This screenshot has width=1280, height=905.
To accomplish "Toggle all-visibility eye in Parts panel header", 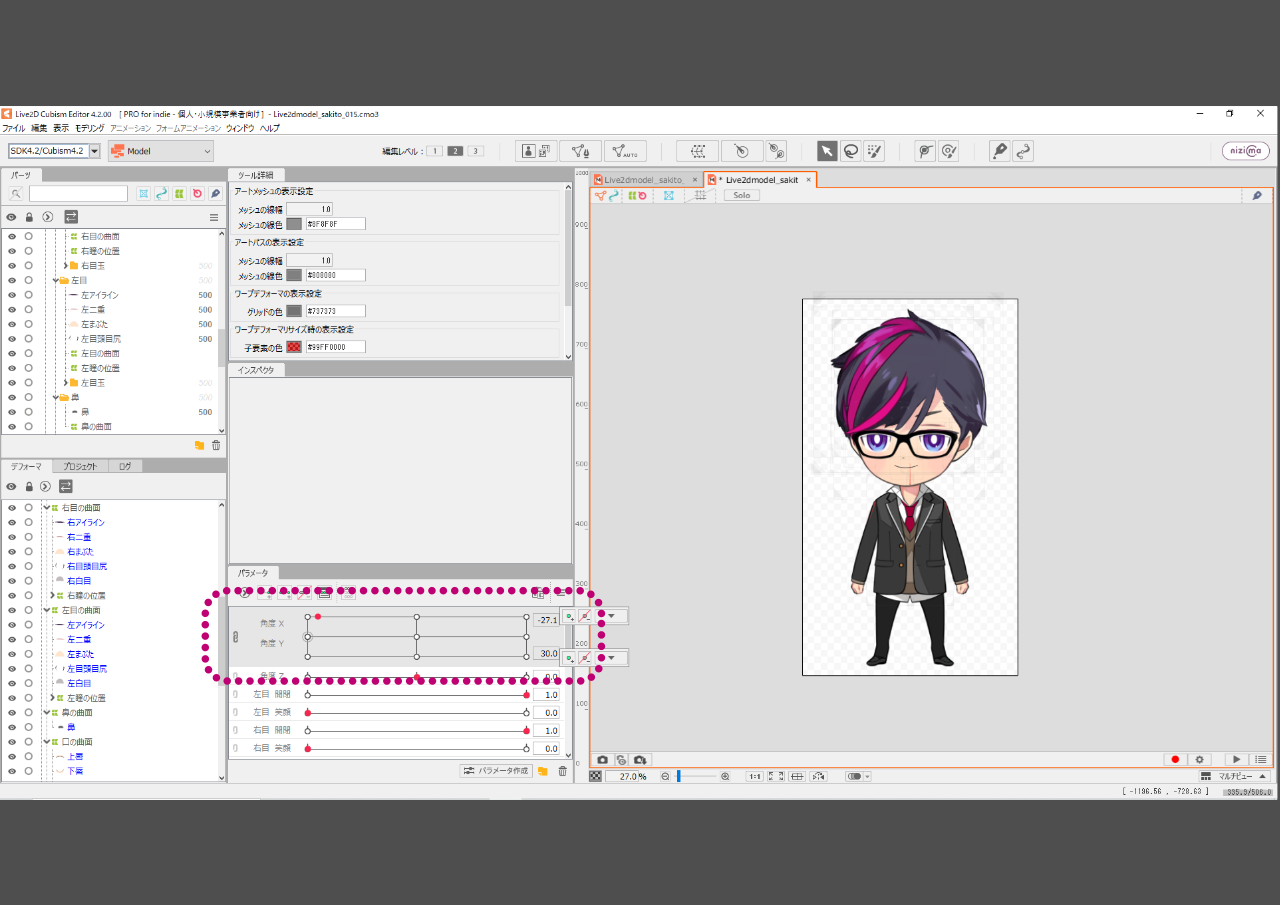I will [12, 217].
